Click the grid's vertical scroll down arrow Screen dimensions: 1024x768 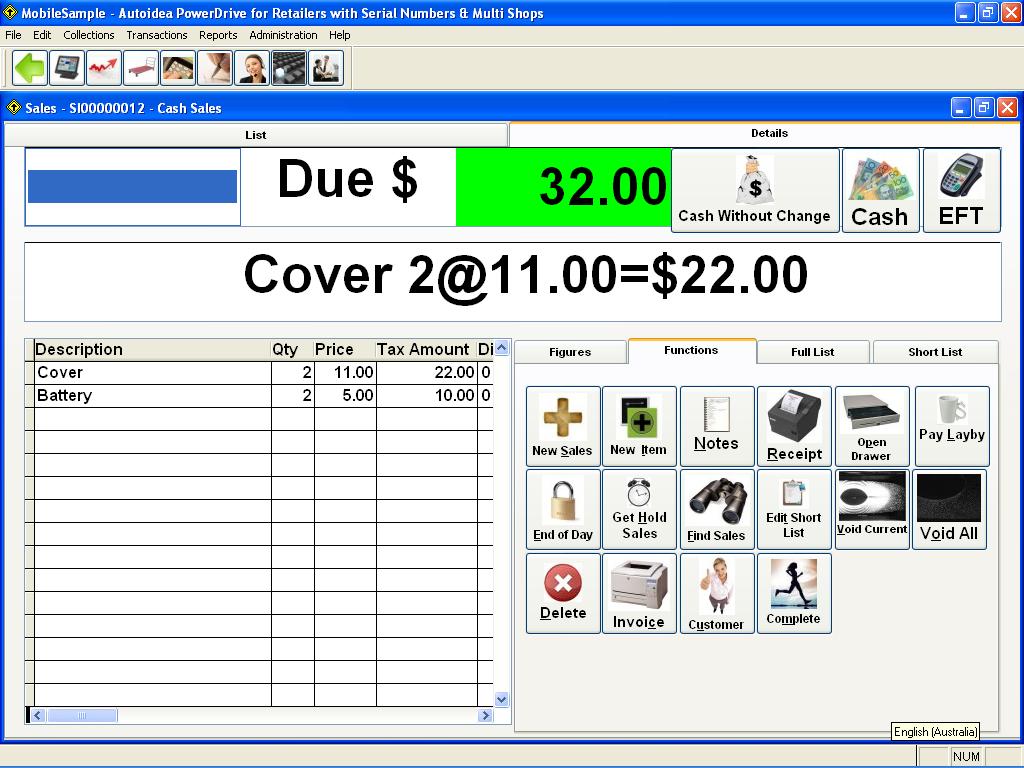pos(502,700)
